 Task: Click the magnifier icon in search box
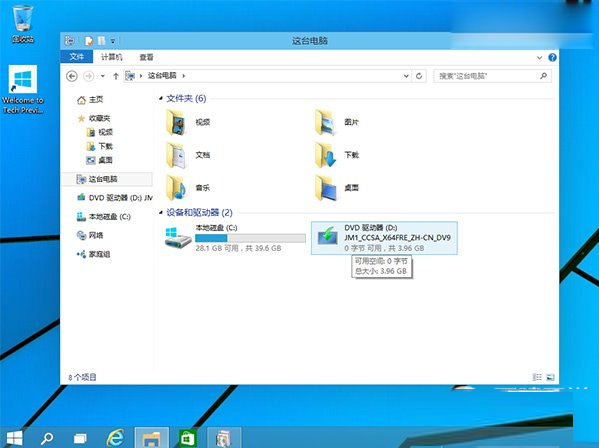(x=543, y=76)
